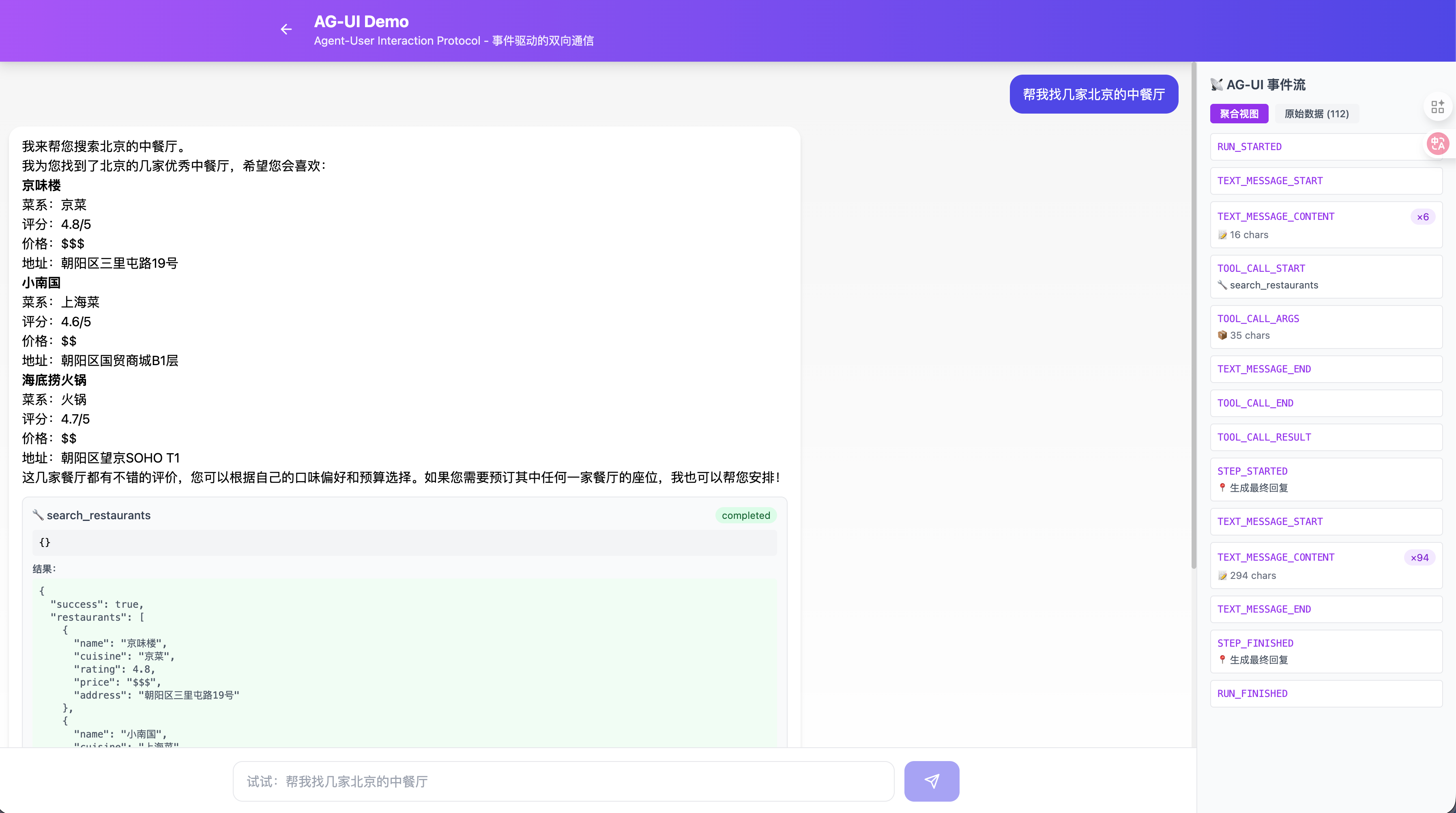
Task: Click the satellite icon next to AG-UI 事件流
Action: click(x=1216, y=85)
